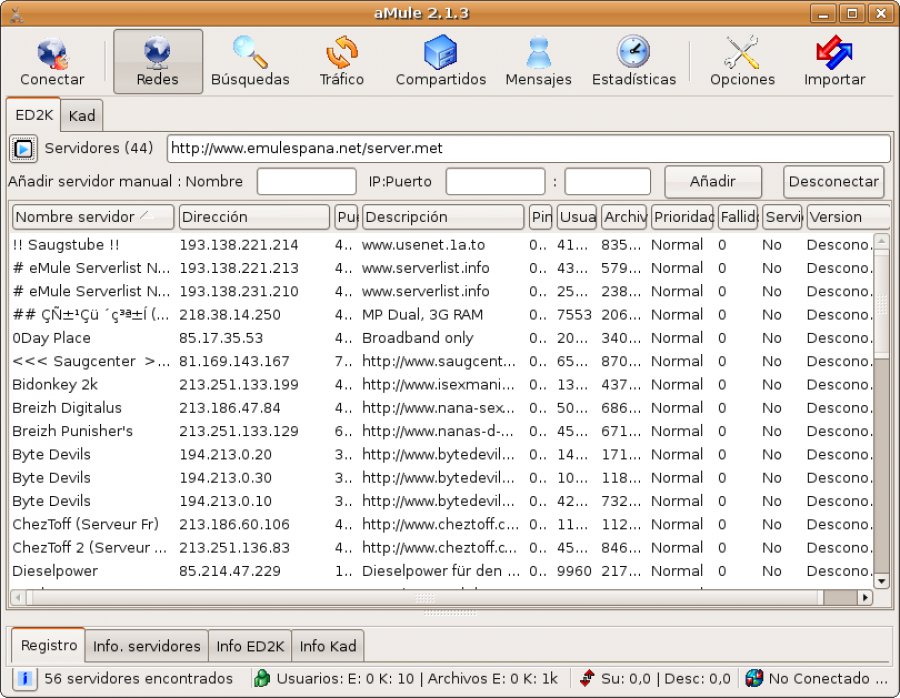Open the Búsquedas search view
This screenshot has height=698, width=900.
[250, 61]
